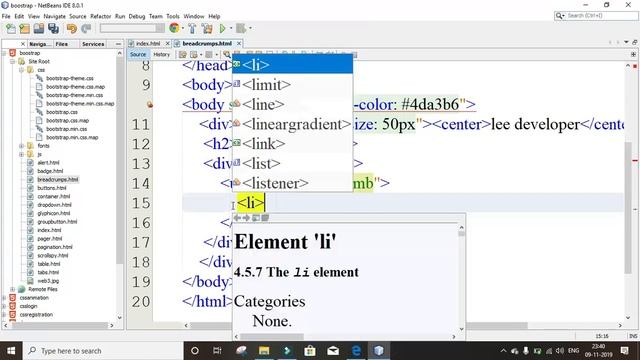The image size is (640, 360).
Task: Open the File menu
Action: click(x=6, y=16)
